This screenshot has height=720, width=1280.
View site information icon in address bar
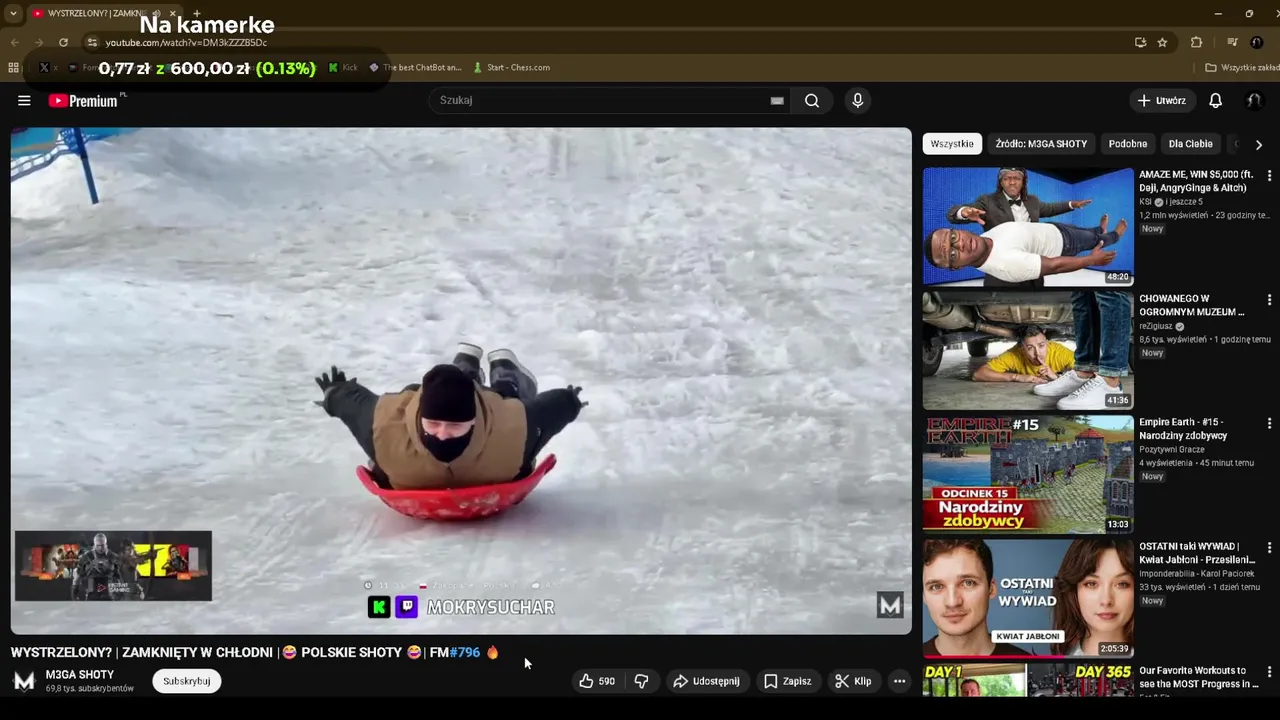(92, 42)
